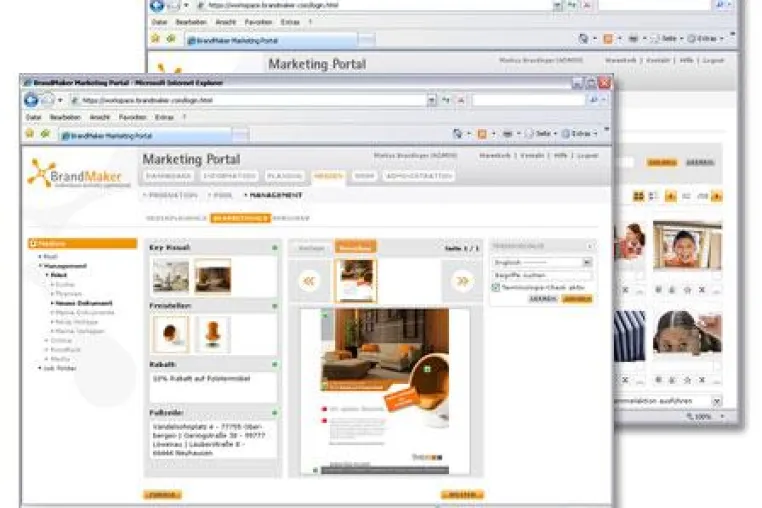Select Job Folder in the tree
Image resolution: width=762 pixels, height=508 pixels.
[x=59, y=368]
